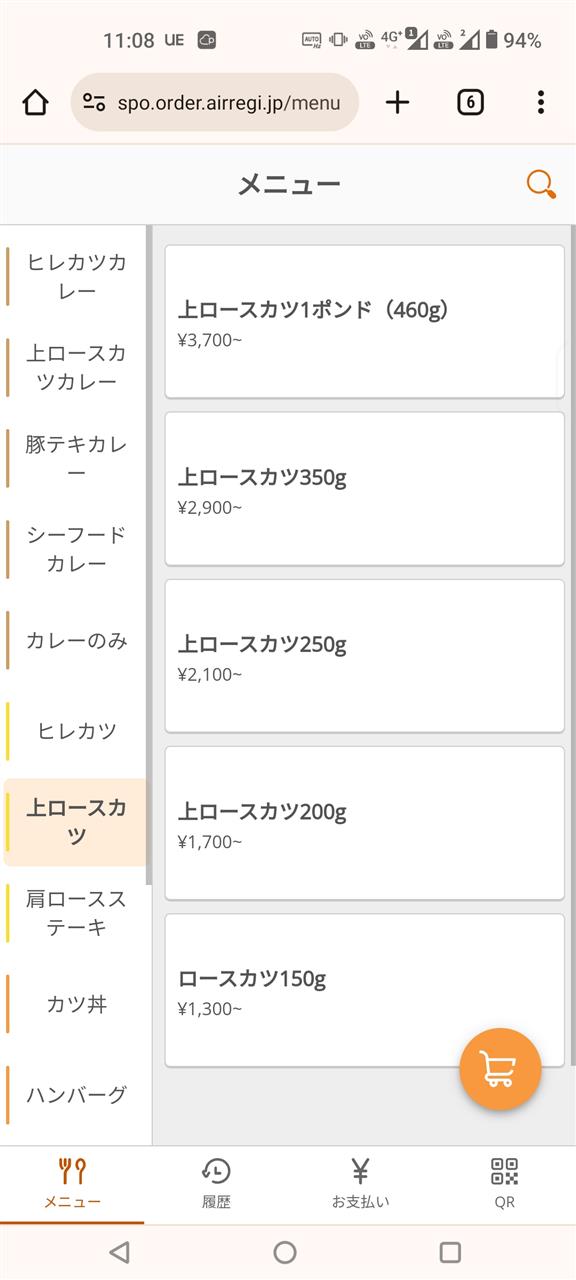Open a new browser tab with plus
Viewport: 576px width, 1280px height.
[398, 102]
